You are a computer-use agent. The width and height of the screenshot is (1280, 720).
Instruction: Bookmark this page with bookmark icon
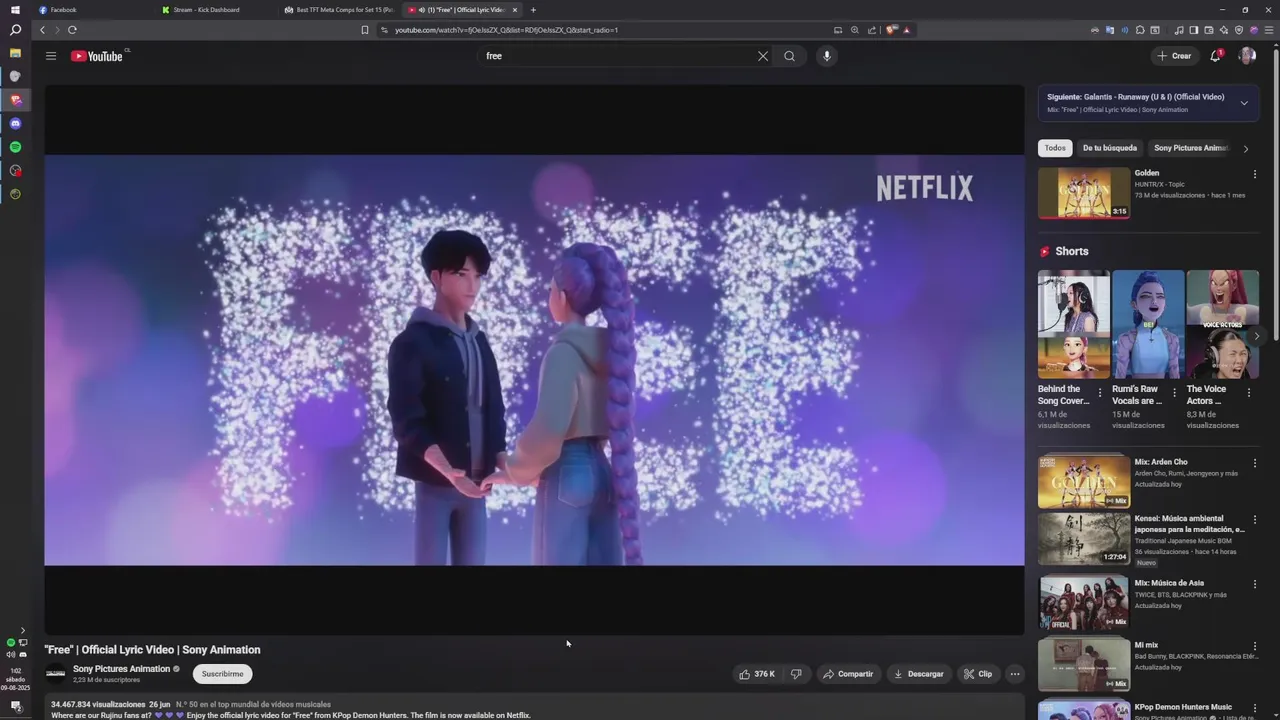coord(365,30)
